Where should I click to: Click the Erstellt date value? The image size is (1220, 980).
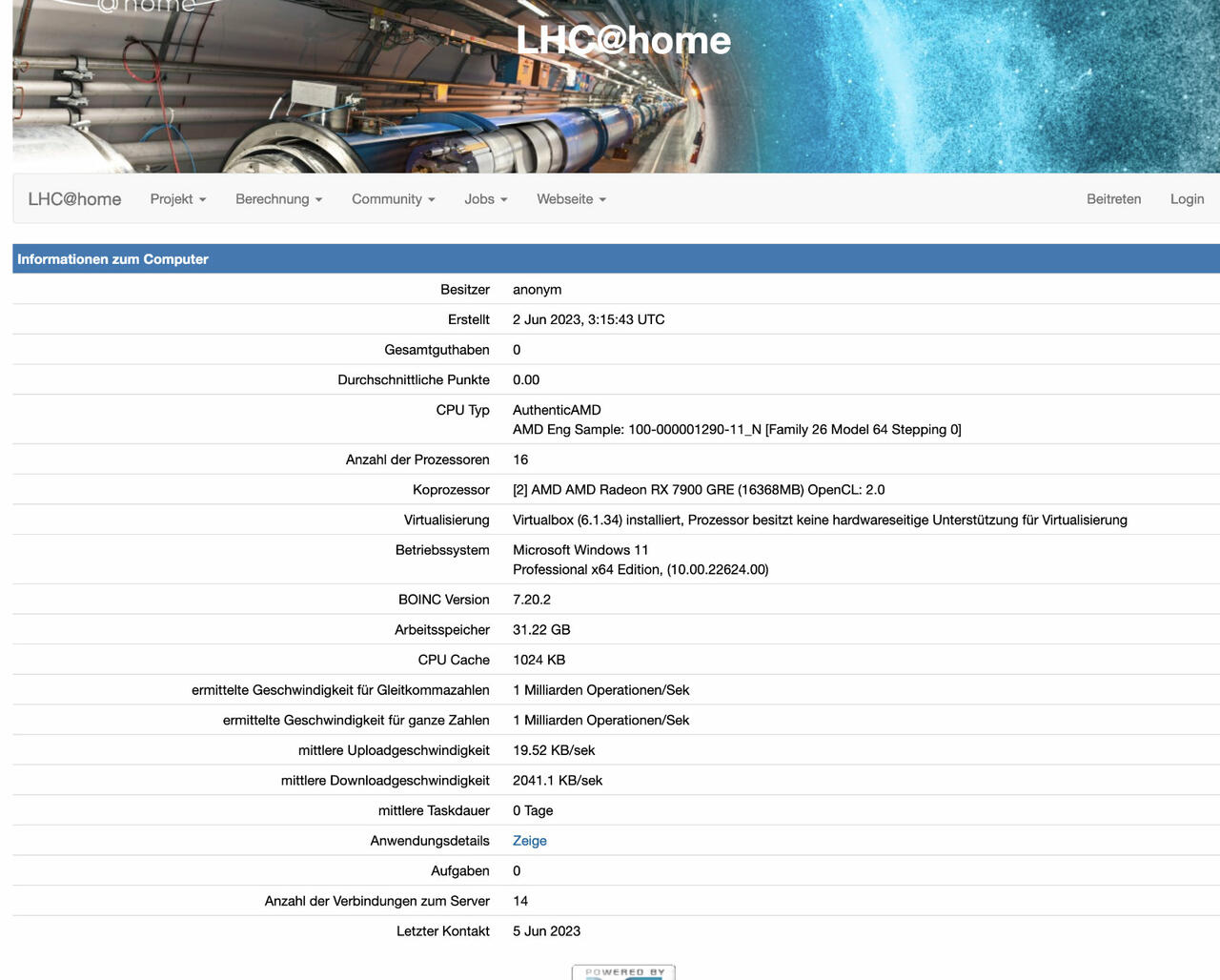pos(588,319)
